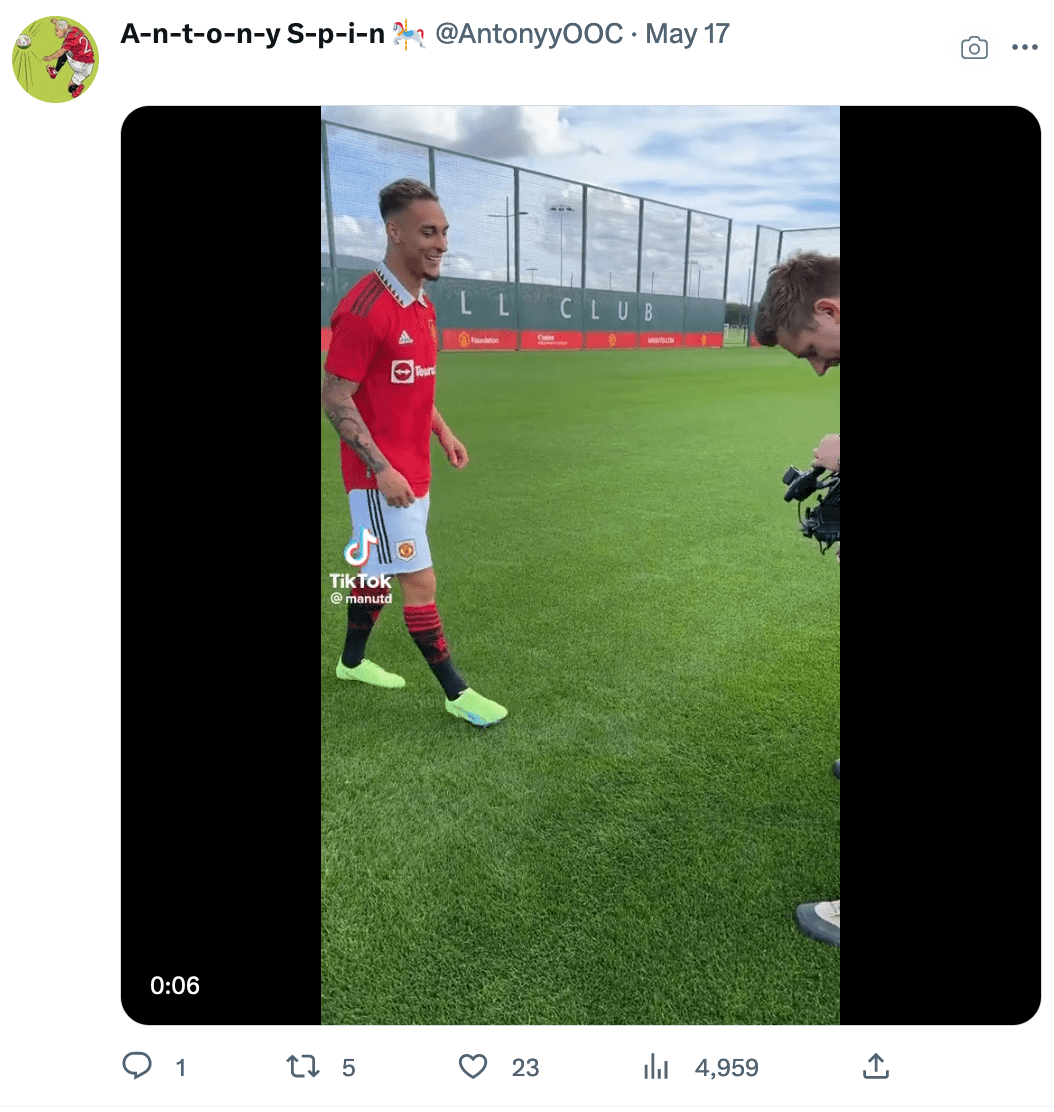Open the view analytics bar chart icon
The image size is (1054, 1112).
click(x=656, y=1067)
